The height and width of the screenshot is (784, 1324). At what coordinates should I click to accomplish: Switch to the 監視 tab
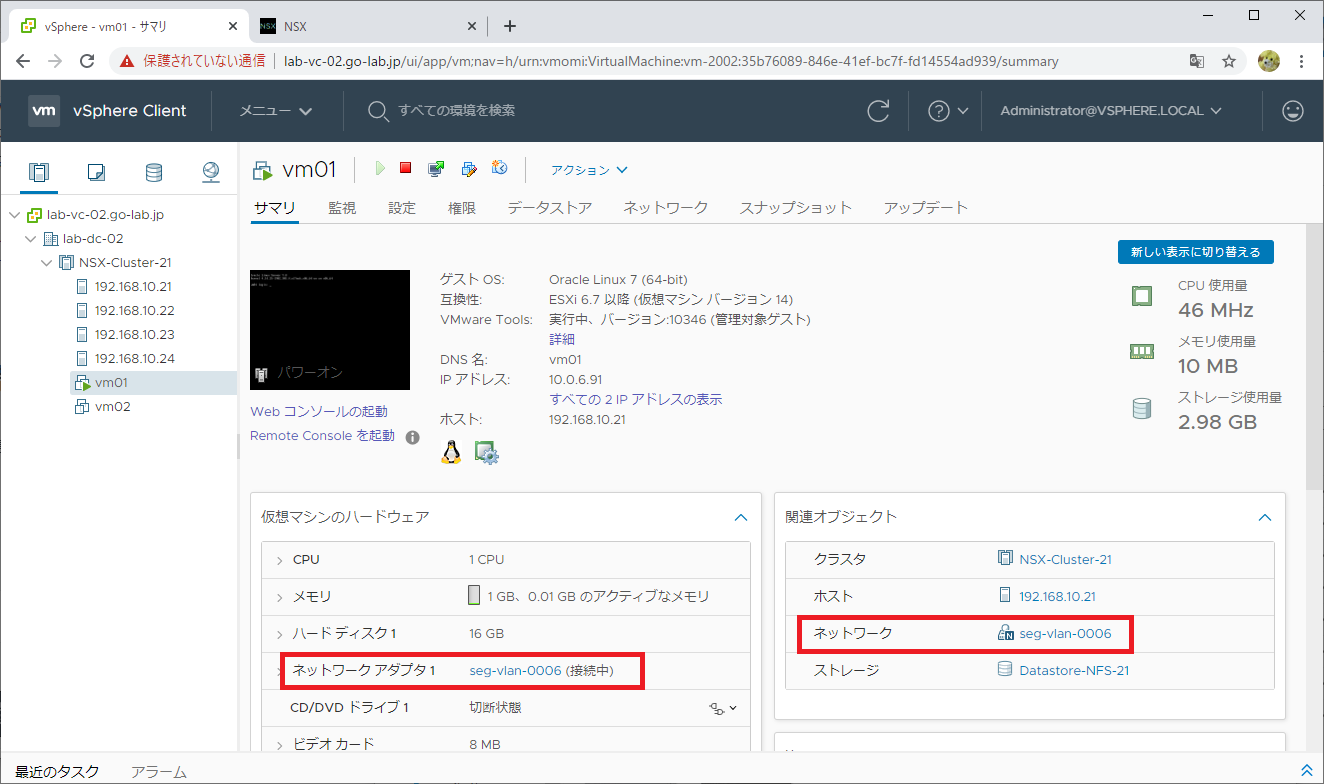pos(342,208)
